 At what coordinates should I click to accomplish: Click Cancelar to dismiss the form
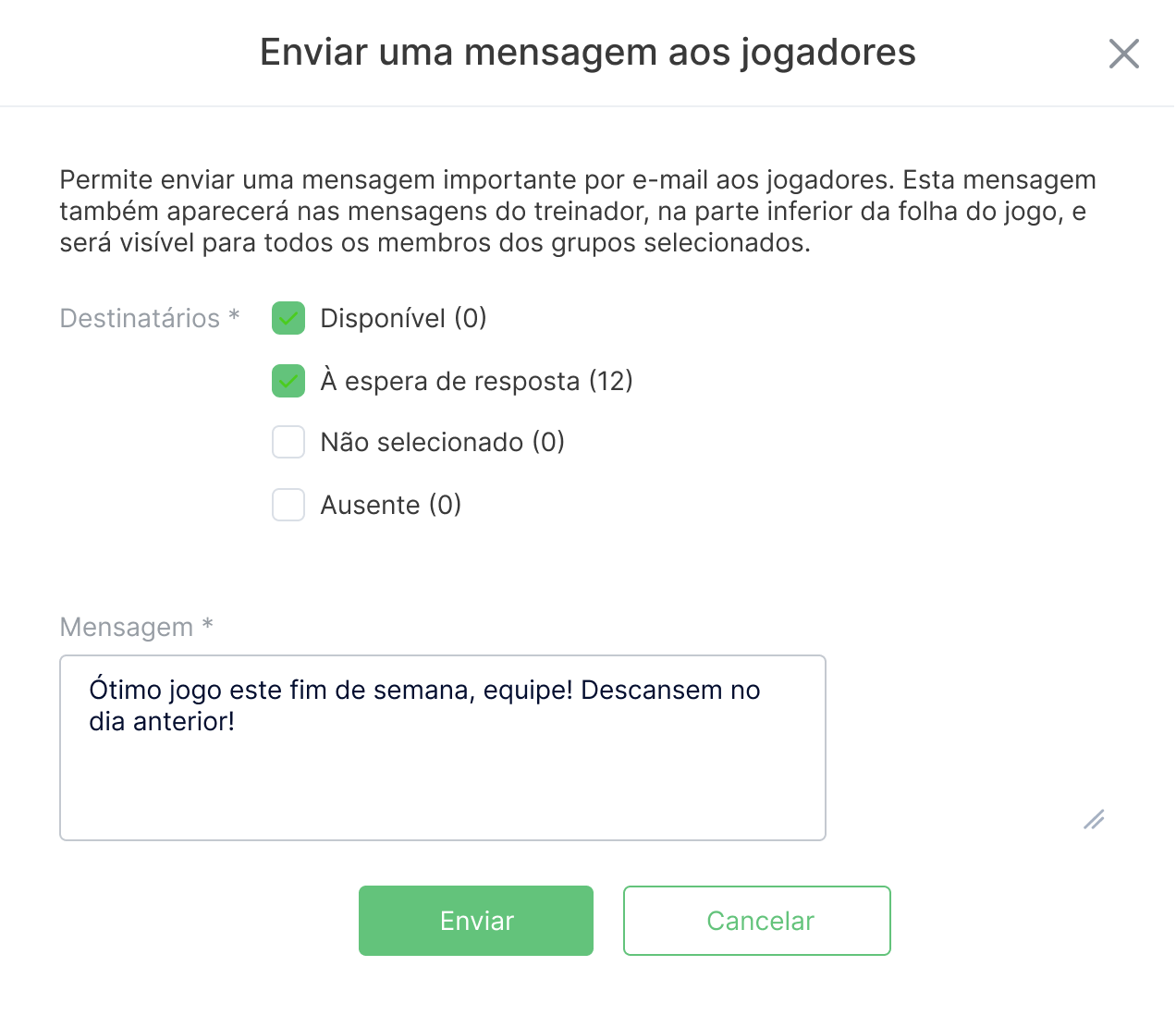756,921
